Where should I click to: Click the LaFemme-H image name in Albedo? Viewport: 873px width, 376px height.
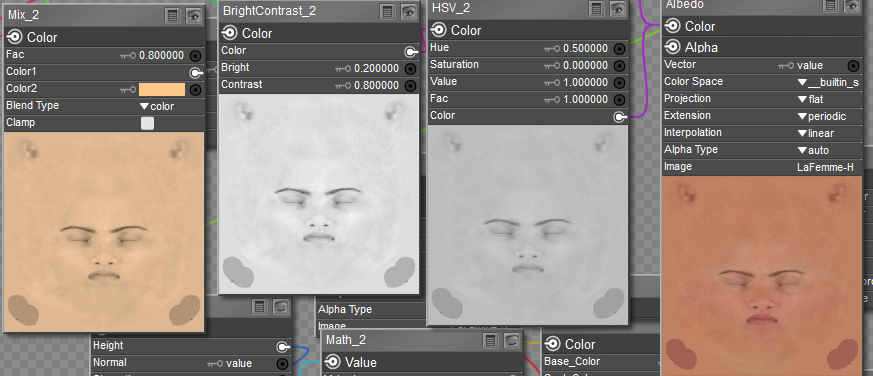click(825, 168)
